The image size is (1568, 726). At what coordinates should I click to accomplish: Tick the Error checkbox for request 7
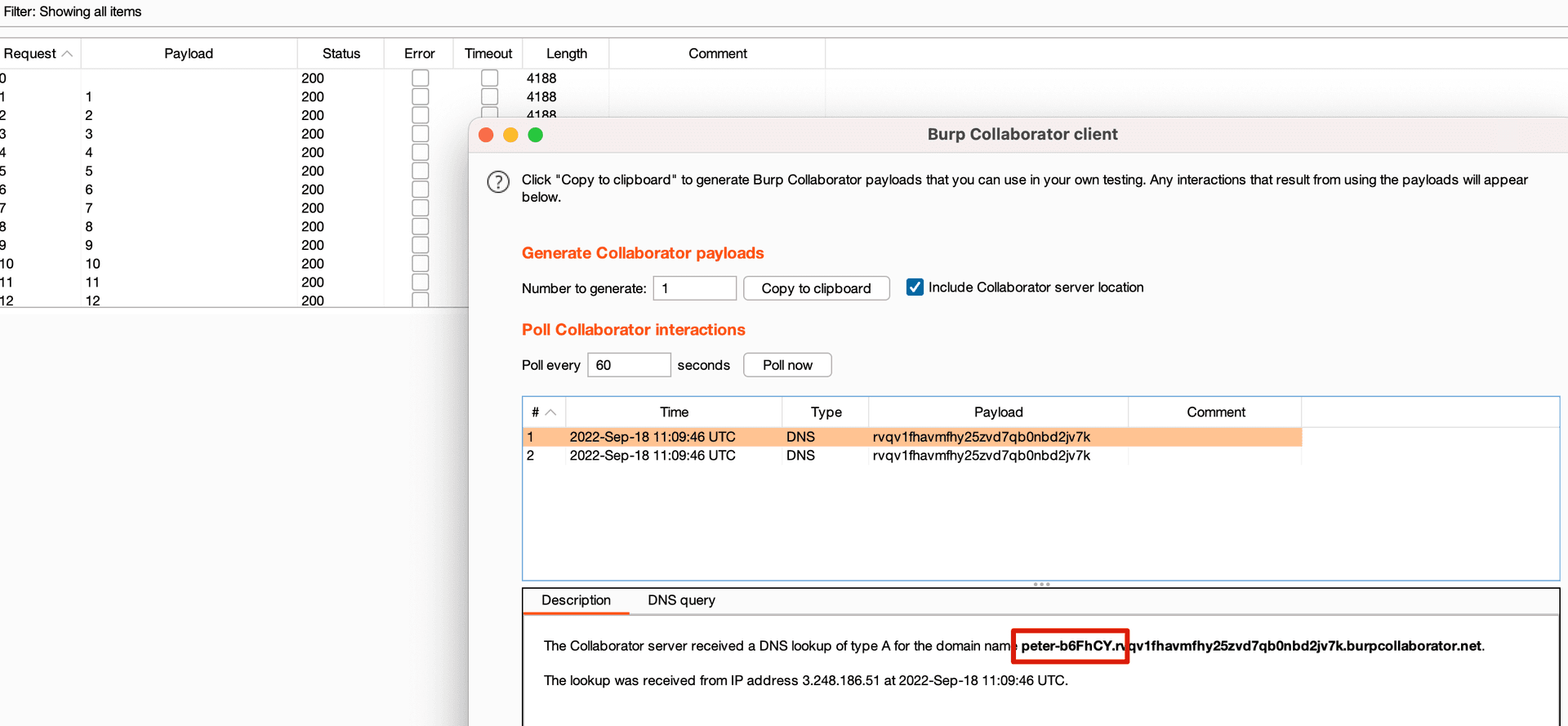pos(421,208)
